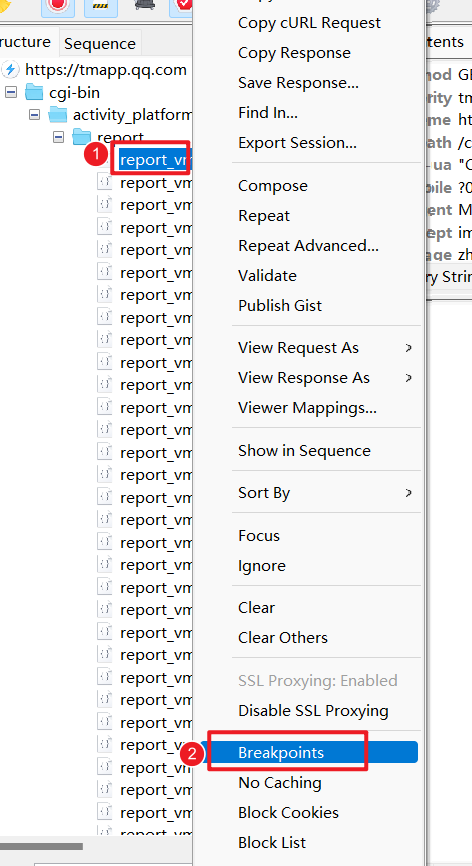The image size is (472, 866).
Task: Click the report folder icon
Action: [82, 136]
